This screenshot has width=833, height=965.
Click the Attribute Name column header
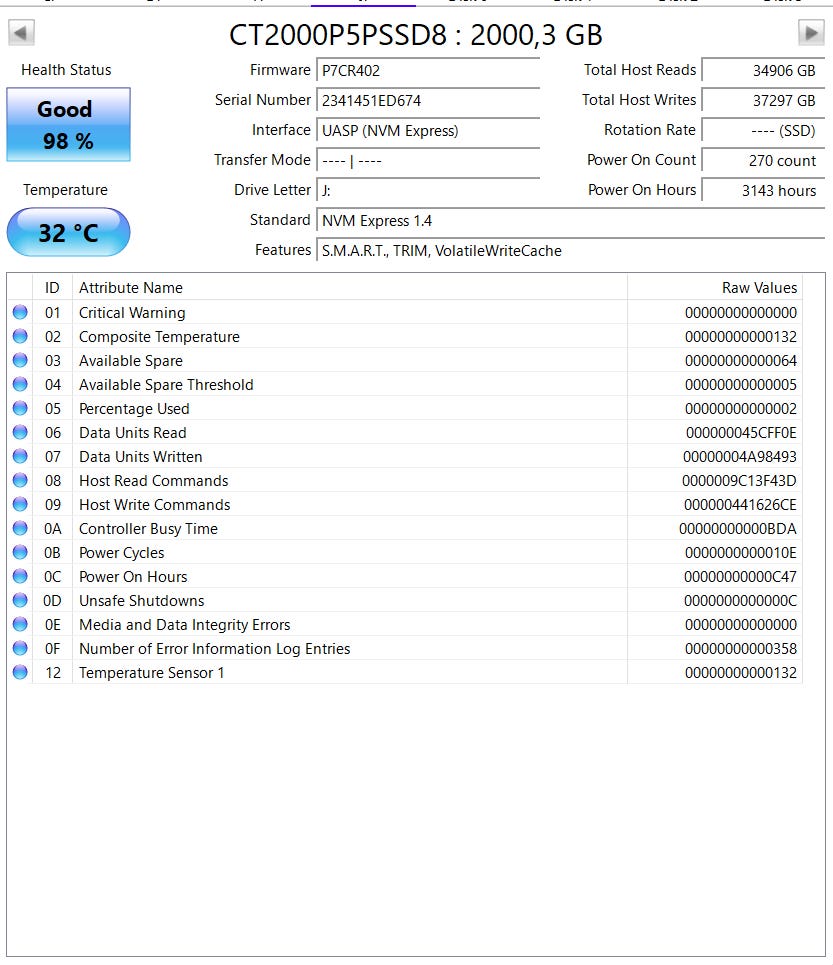click(x=349, y=287)
